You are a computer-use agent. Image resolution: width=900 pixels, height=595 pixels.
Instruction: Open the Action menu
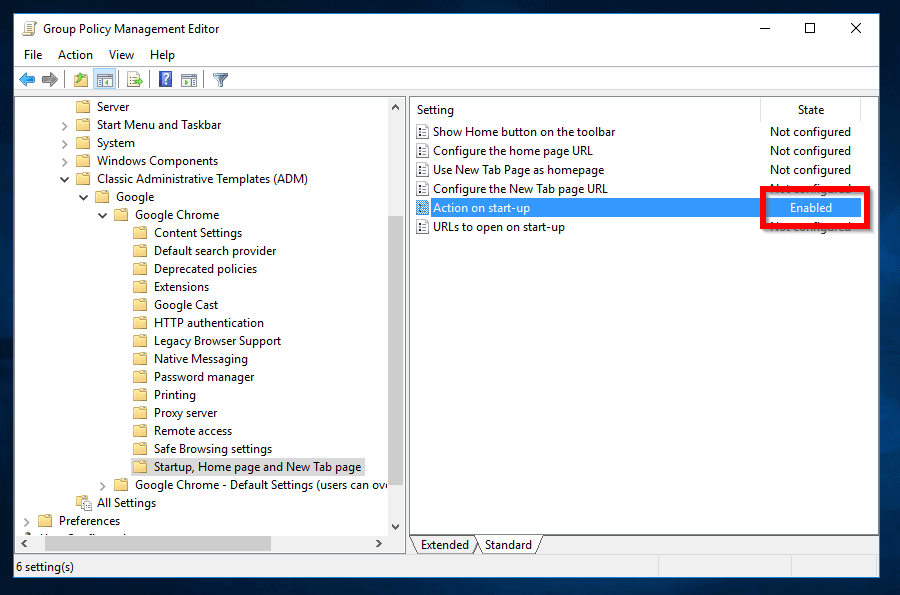tap(75, 55)
